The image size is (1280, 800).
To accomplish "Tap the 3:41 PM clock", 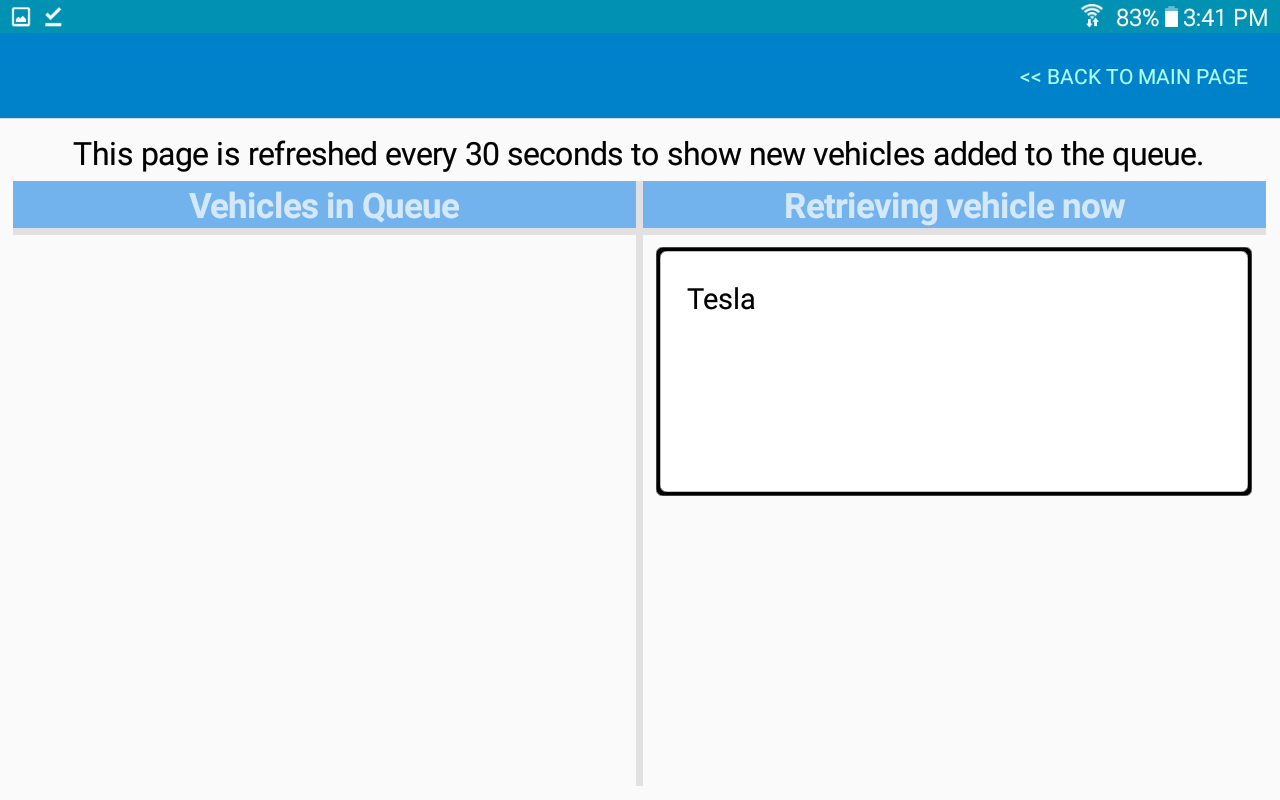I will tap(1225, 18).
